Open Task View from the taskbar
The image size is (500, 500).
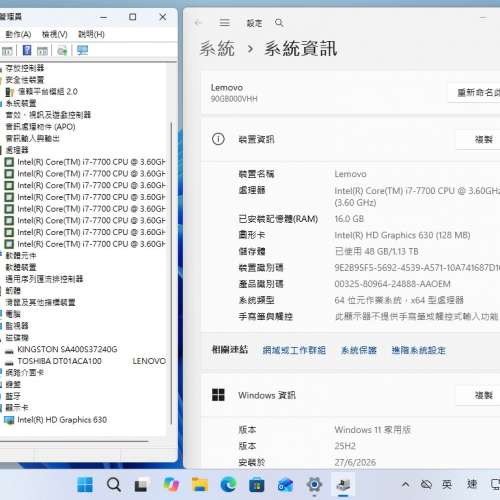click(x=141, y=485)
